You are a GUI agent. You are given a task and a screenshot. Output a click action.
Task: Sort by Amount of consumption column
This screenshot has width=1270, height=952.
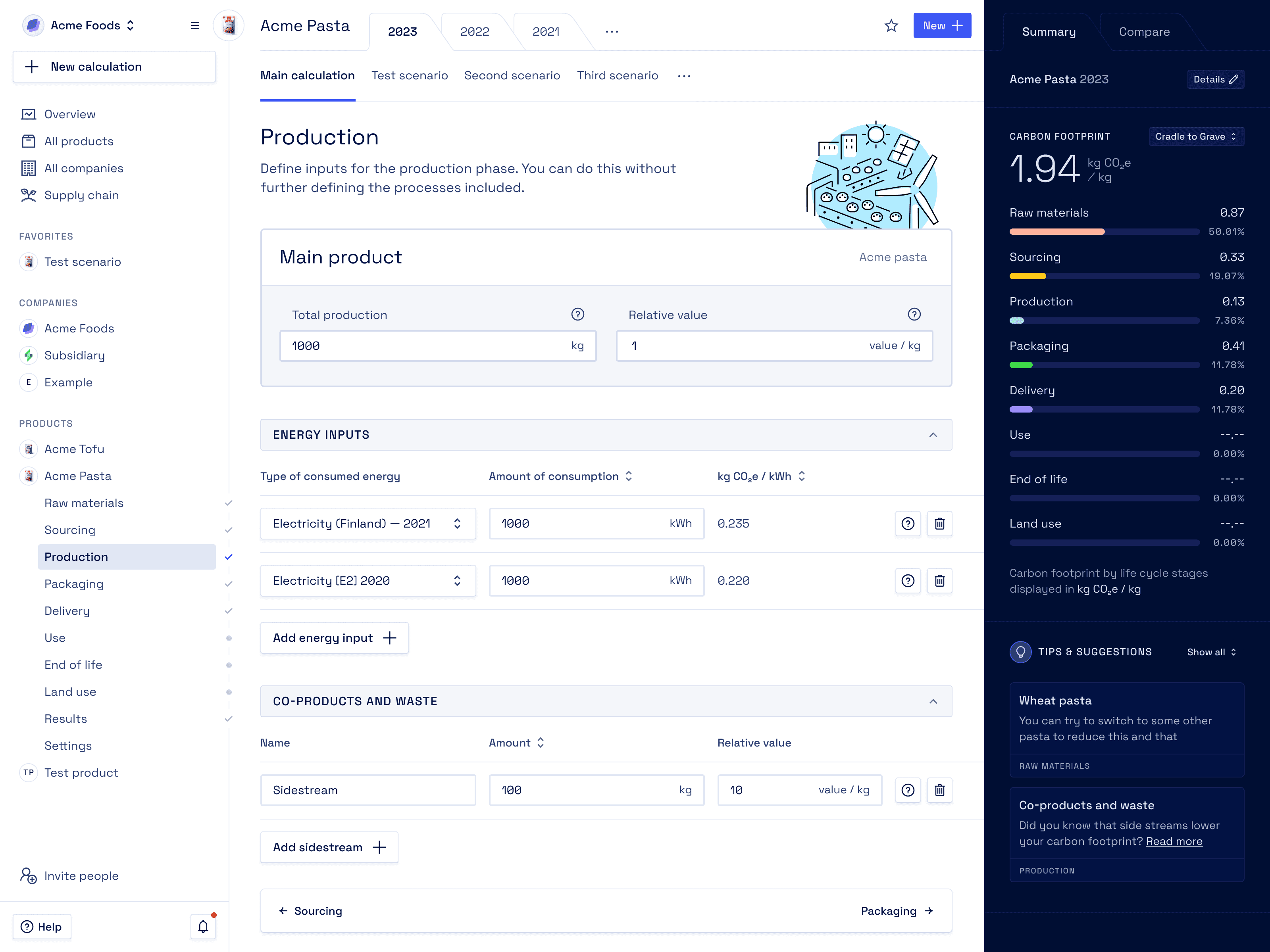coord(629,476)
